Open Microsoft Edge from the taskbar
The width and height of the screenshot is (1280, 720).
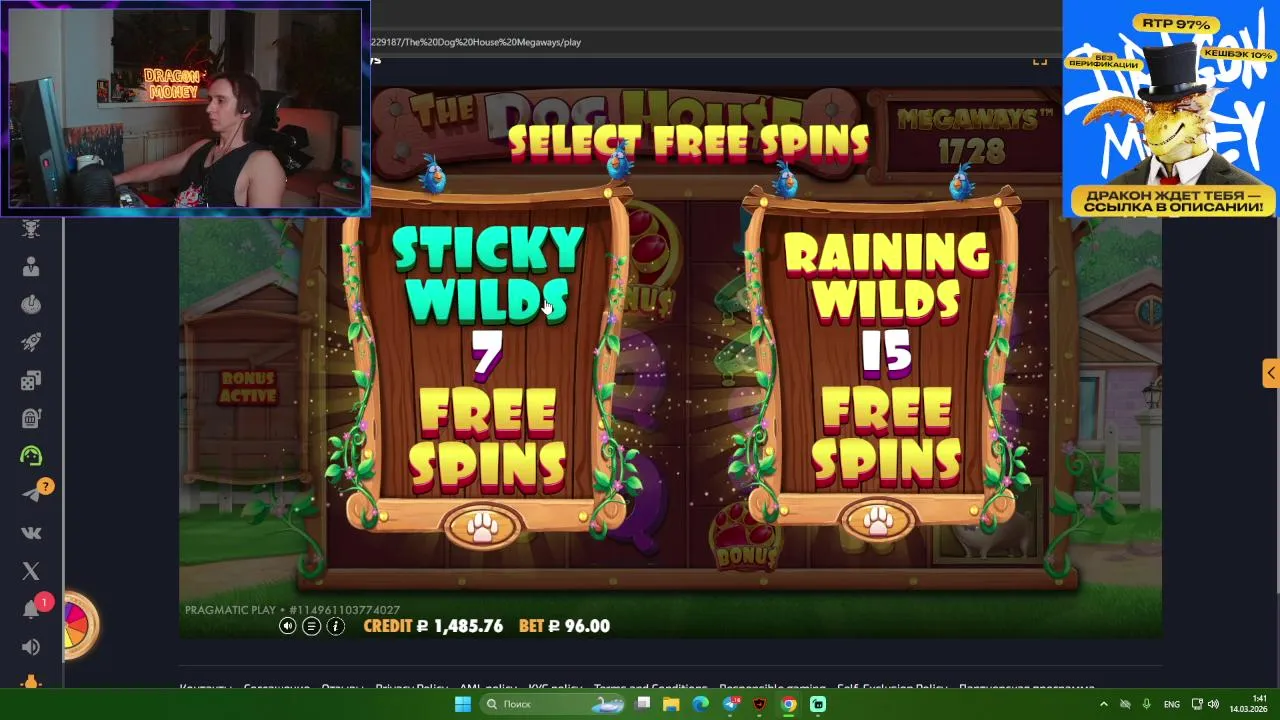701,704
